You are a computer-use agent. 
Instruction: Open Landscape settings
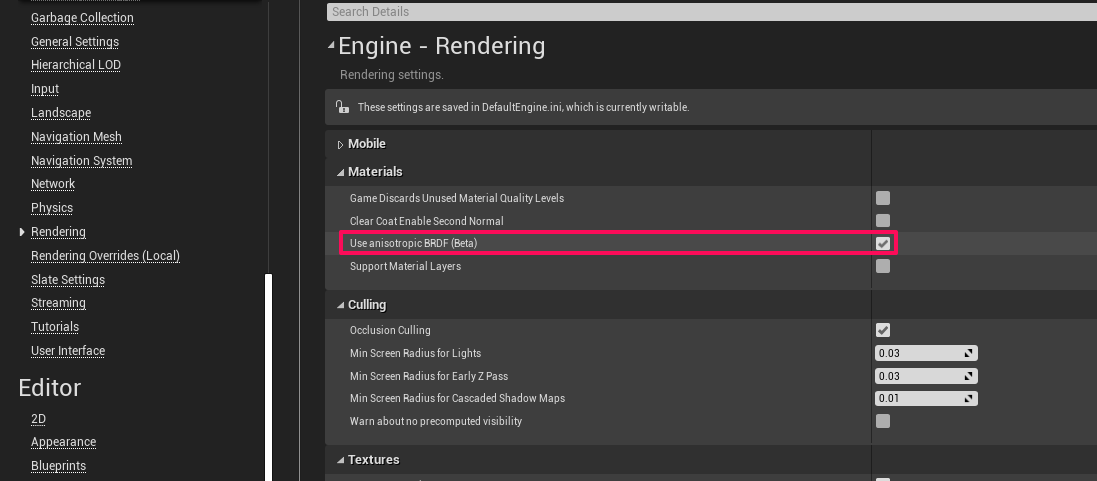[x=61, y=113]
